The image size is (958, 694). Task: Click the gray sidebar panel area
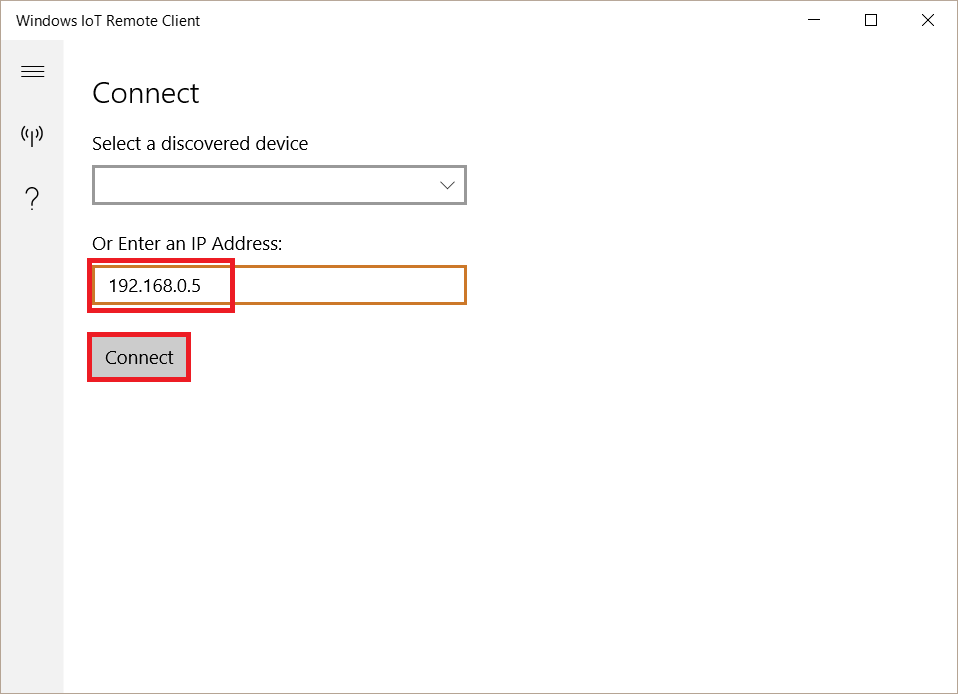point(32,450)
